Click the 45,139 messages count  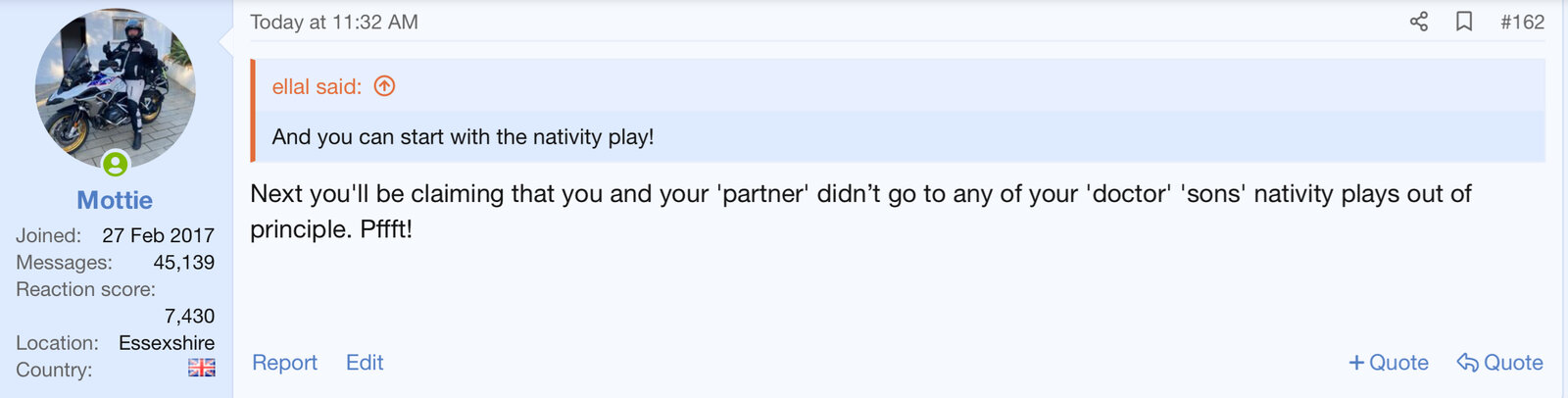pos(183,263)
